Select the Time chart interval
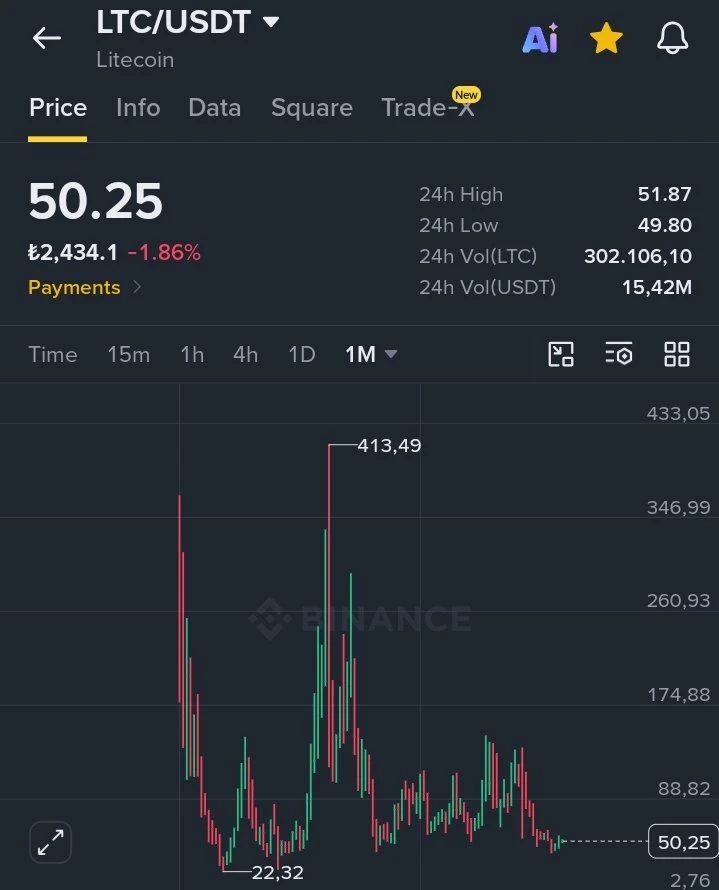The width and height of the screenshot is (719, 890). click(x=53, y=355)
